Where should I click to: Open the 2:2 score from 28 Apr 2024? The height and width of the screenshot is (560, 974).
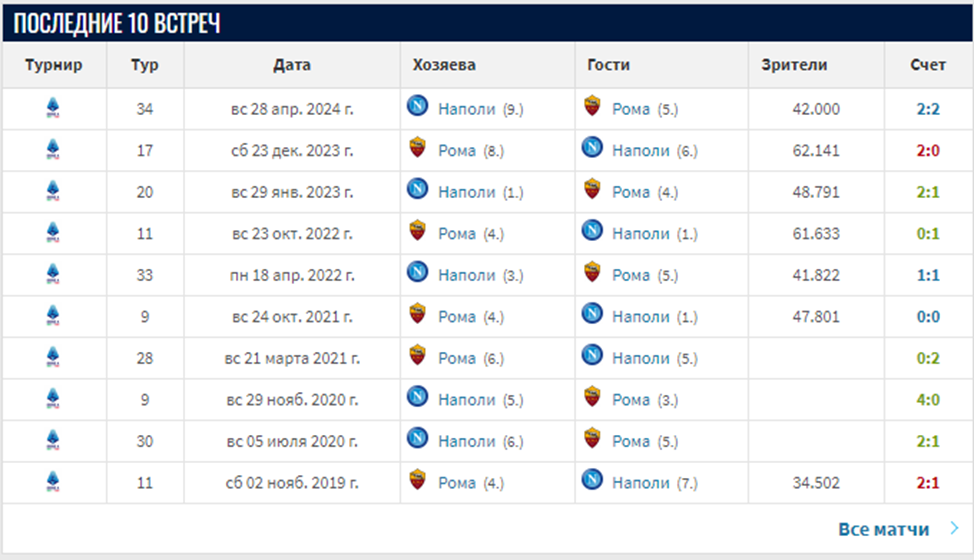tap(928, 109)
